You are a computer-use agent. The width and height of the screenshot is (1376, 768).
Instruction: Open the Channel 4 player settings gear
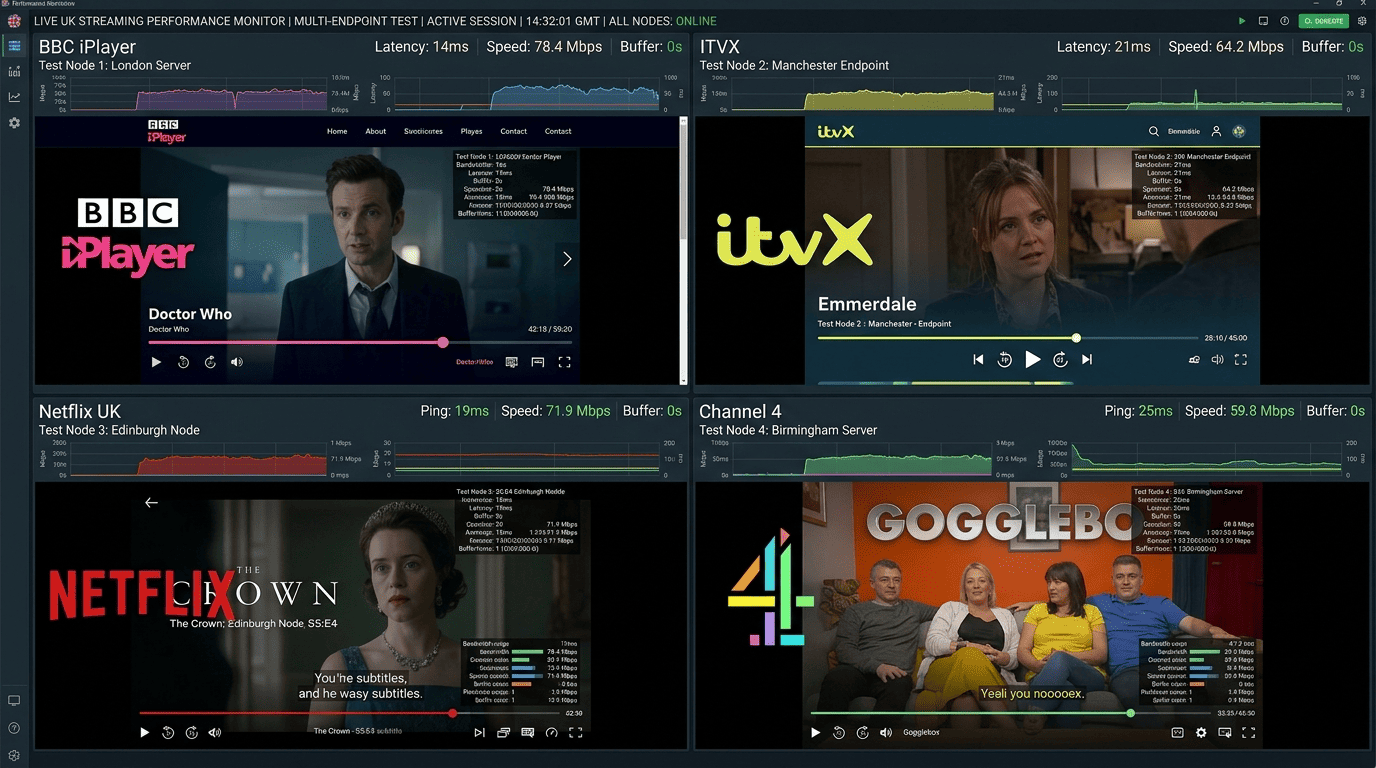1201,733
